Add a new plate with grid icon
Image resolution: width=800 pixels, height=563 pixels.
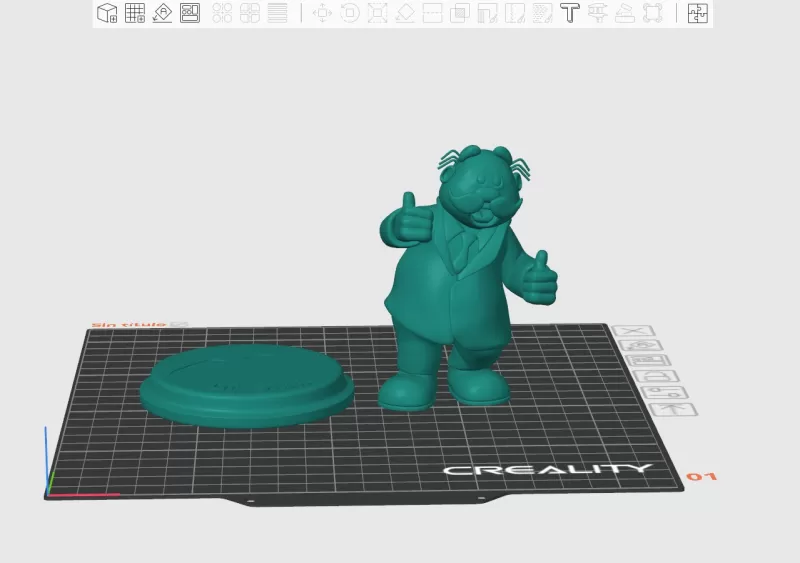[135, 13]
